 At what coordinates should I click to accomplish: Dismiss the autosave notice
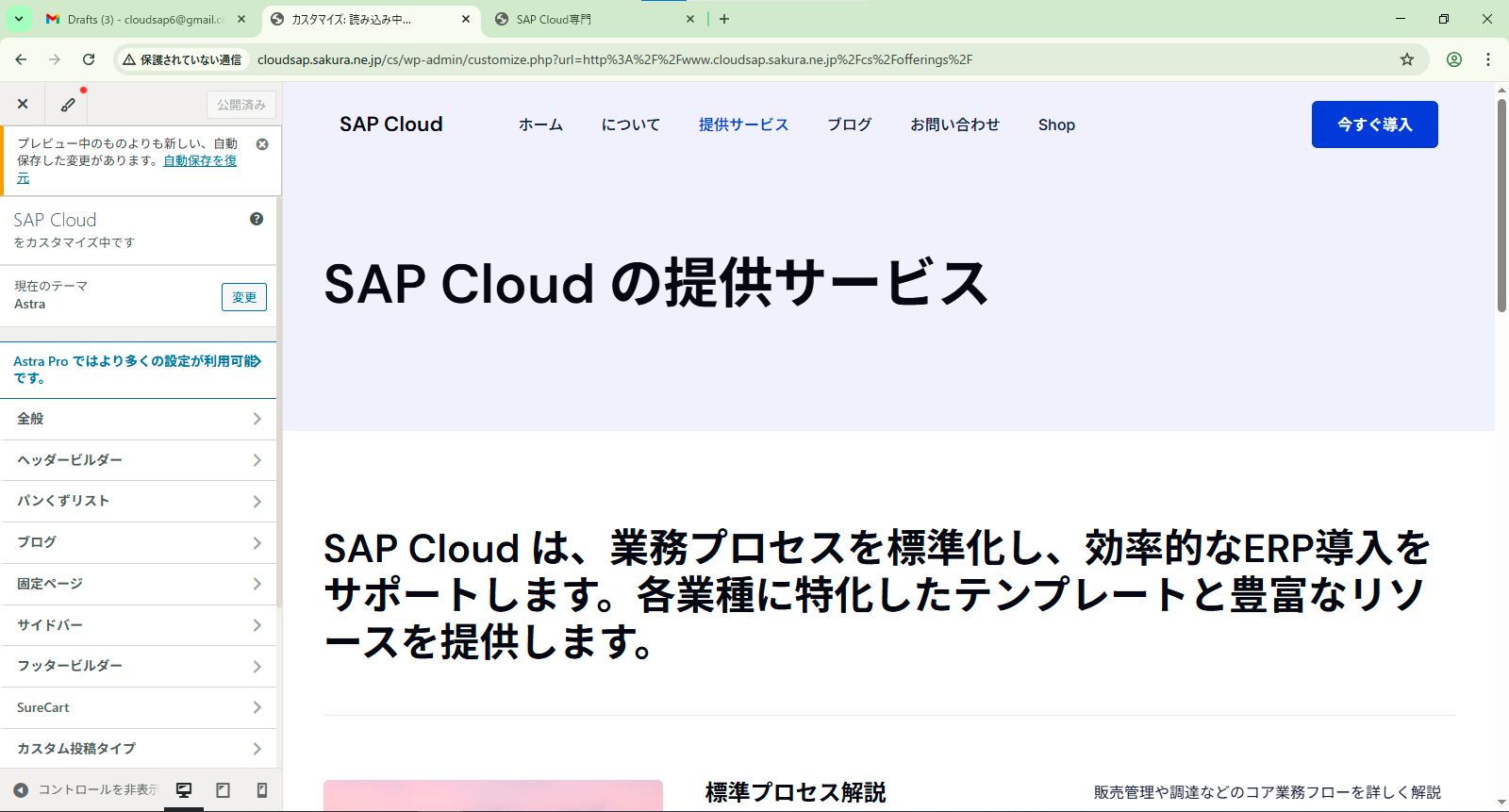tap(262, 144)
